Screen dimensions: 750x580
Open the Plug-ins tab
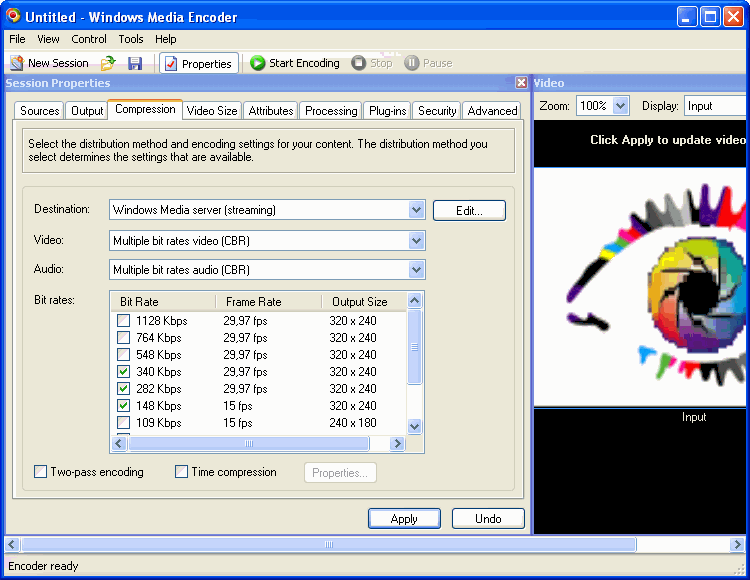387,111
